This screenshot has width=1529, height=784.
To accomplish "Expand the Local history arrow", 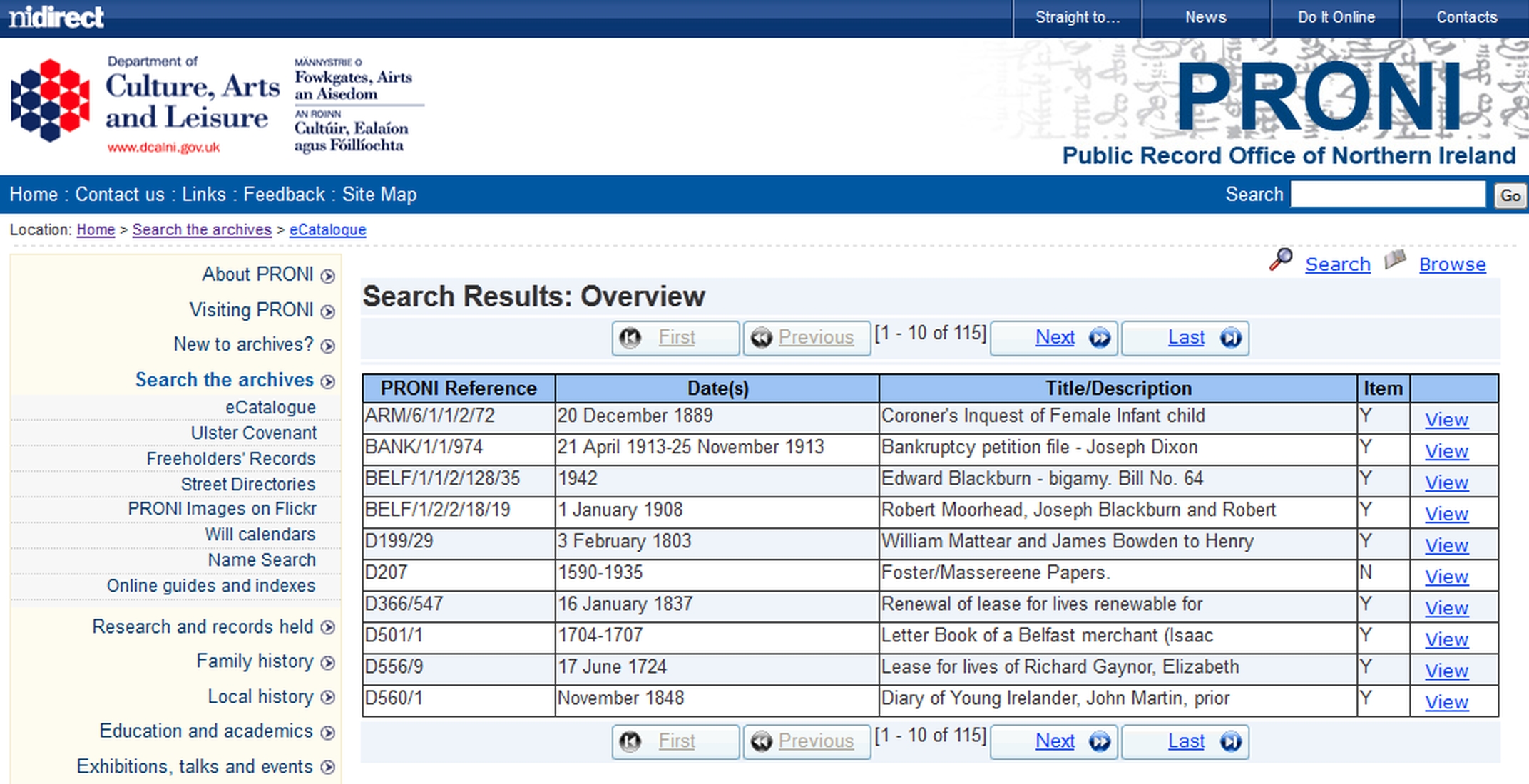I will (x=327, y=697).
